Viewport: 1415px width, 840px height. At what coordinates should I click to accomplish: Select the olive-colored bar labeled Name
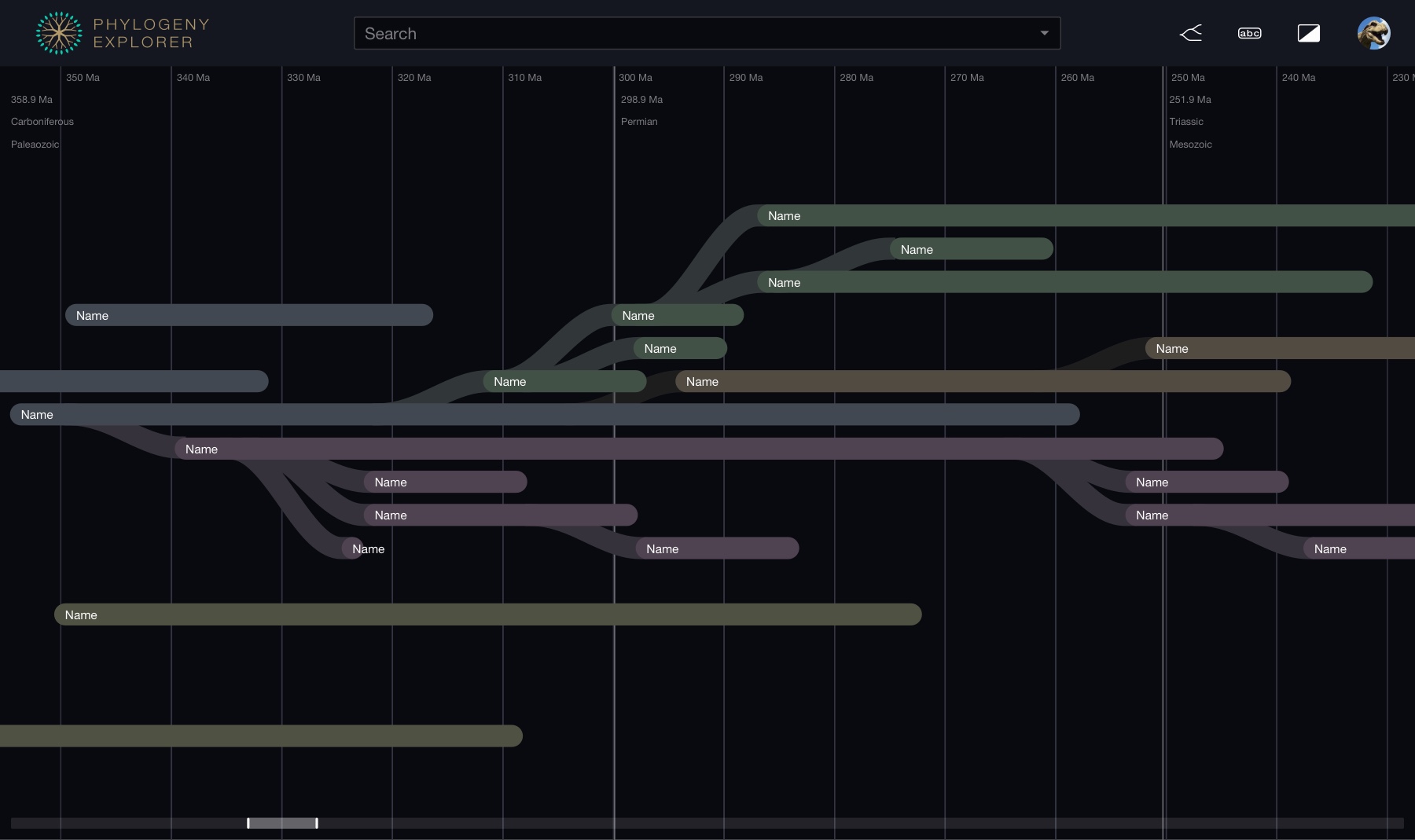click(487, 614)
